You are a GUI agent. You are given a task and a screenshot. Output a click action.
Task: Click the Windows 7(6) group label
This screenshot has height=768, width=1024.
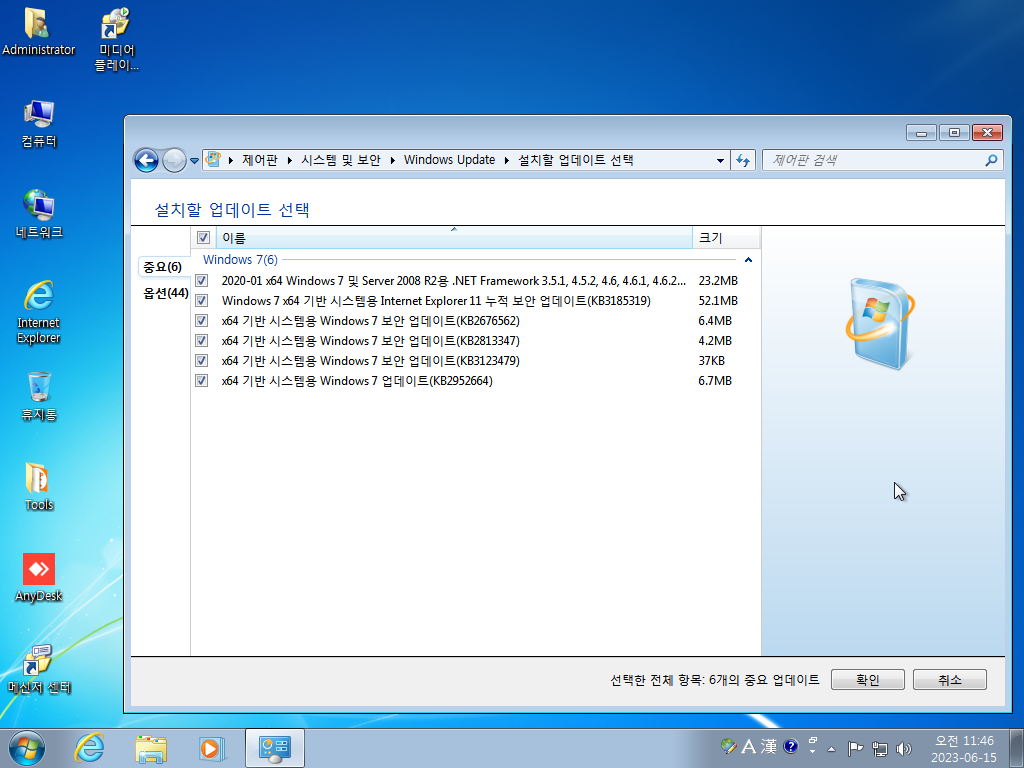(240, 260)
